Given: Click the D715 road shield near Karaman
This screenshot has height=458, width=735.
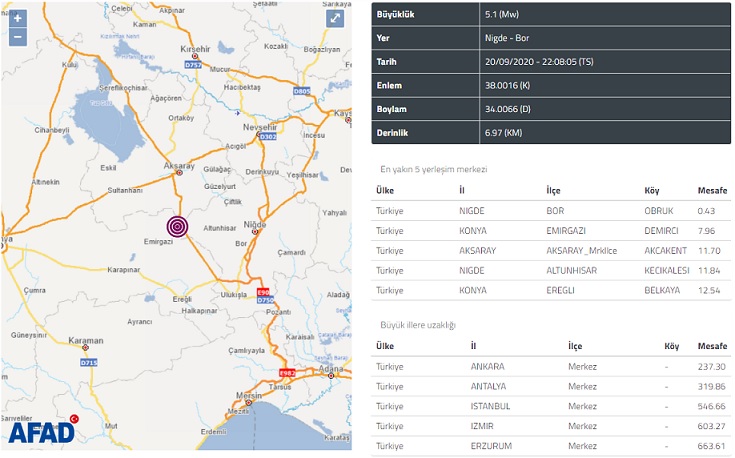Looking at the screenshot, I should (x=88, y=362).
